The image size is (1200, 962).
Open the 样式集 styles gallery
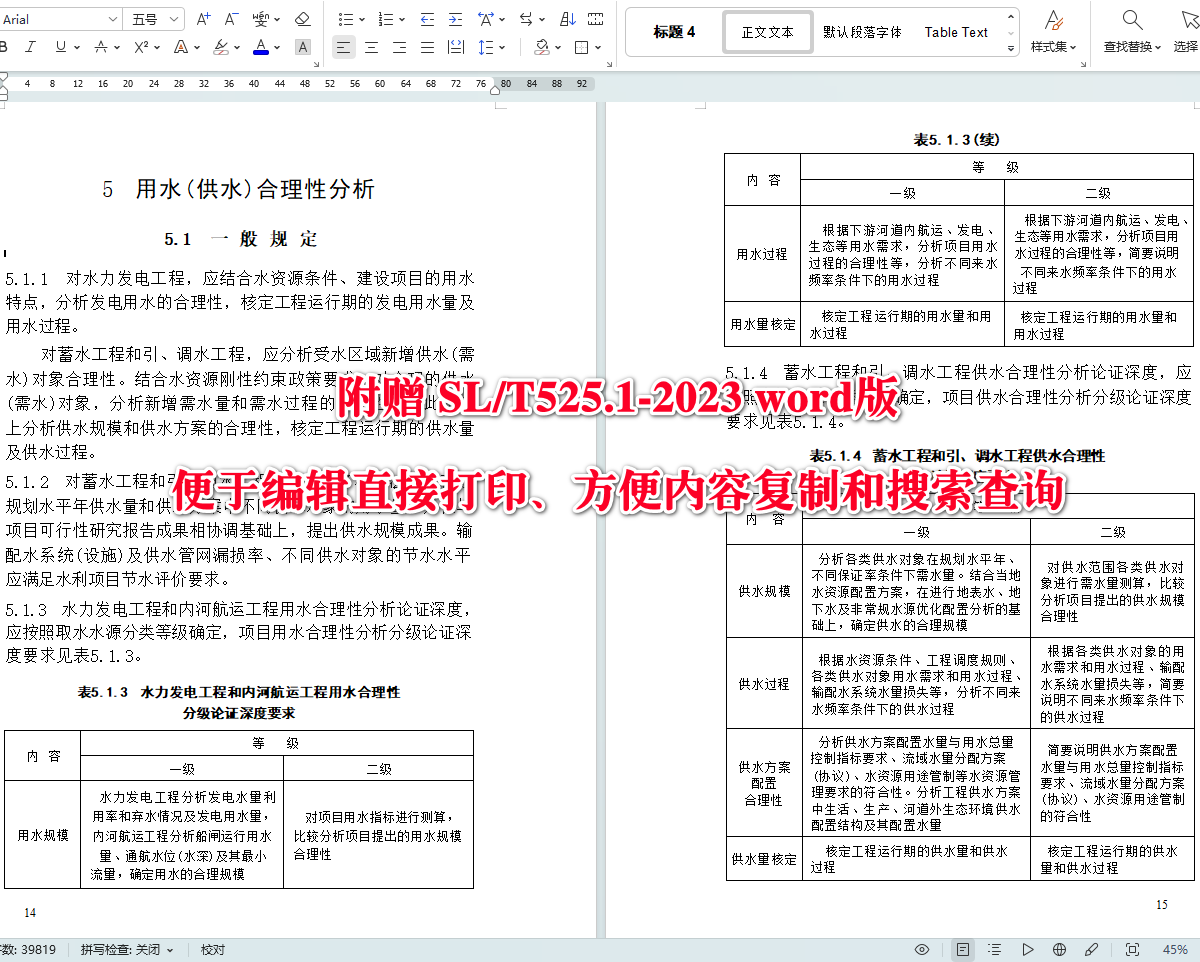click(x=1052, y=31)
